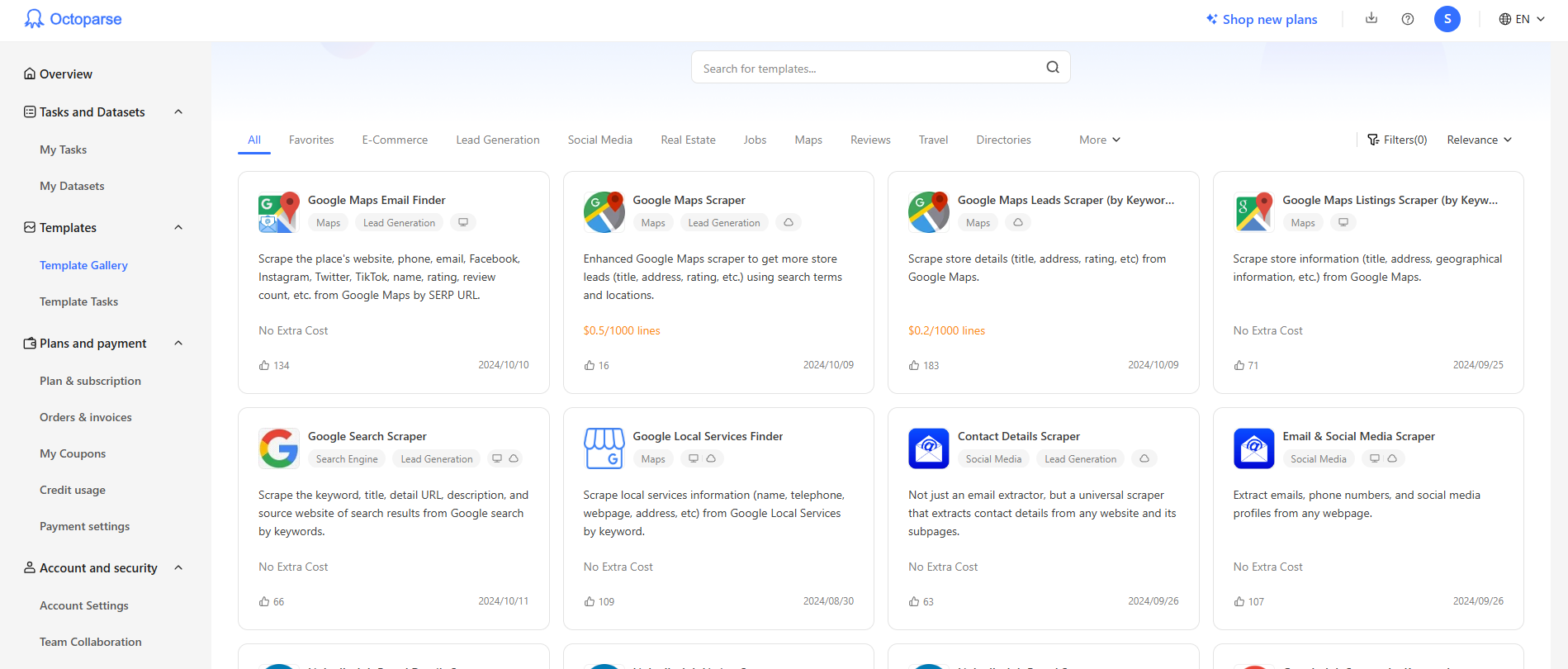Collapse the Tasks and Datasets section

(x=178, y=111)
